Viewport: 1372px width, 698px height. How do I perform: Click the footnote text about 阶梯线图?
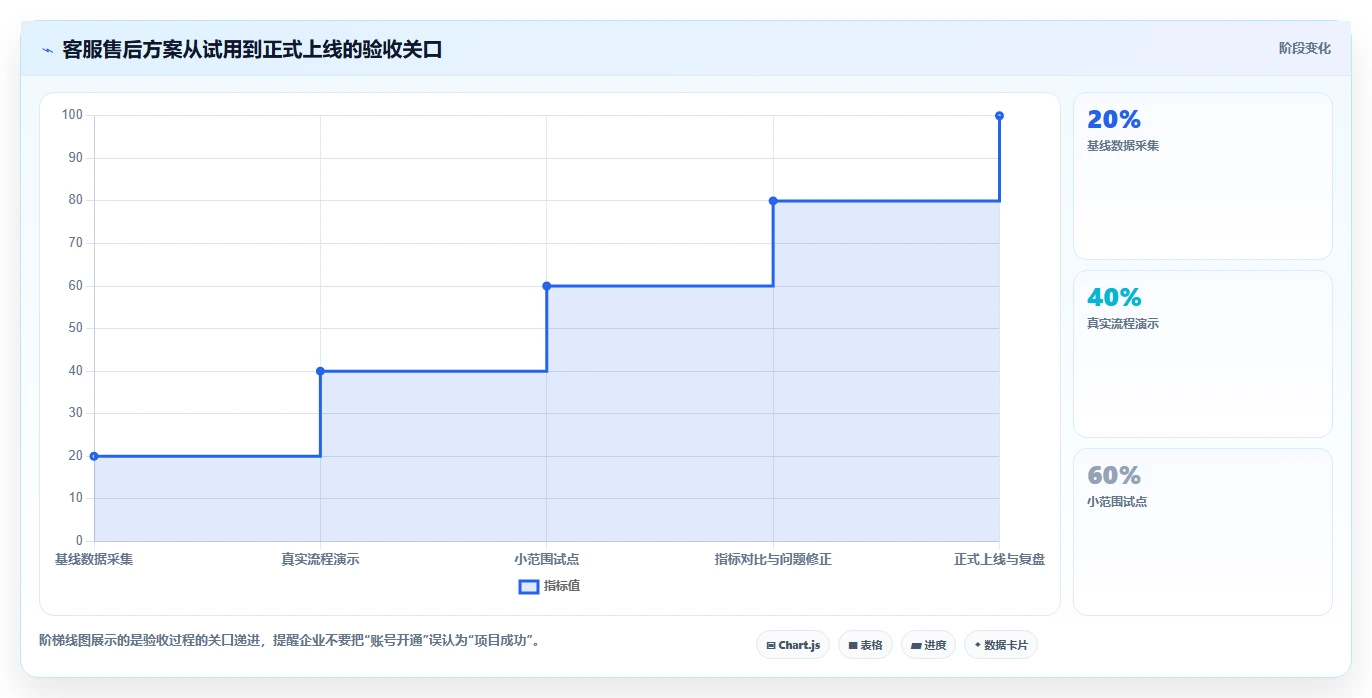pyautogui.click(x=292, y=641)
